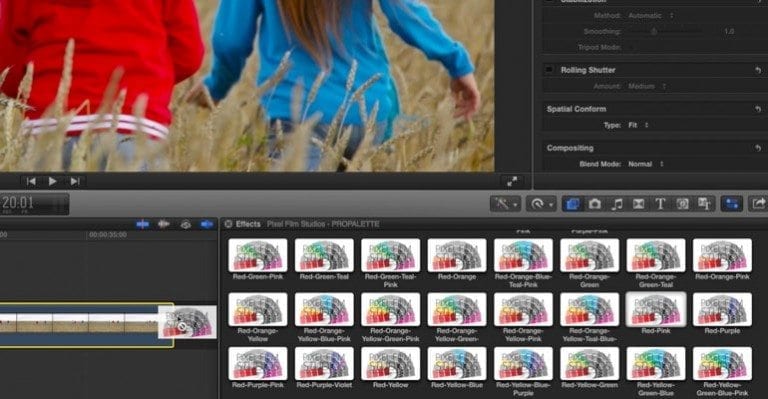Open the enhancements magic wand menu
The width and height of the screenshot is (768, 399).
tap(505, 204)
